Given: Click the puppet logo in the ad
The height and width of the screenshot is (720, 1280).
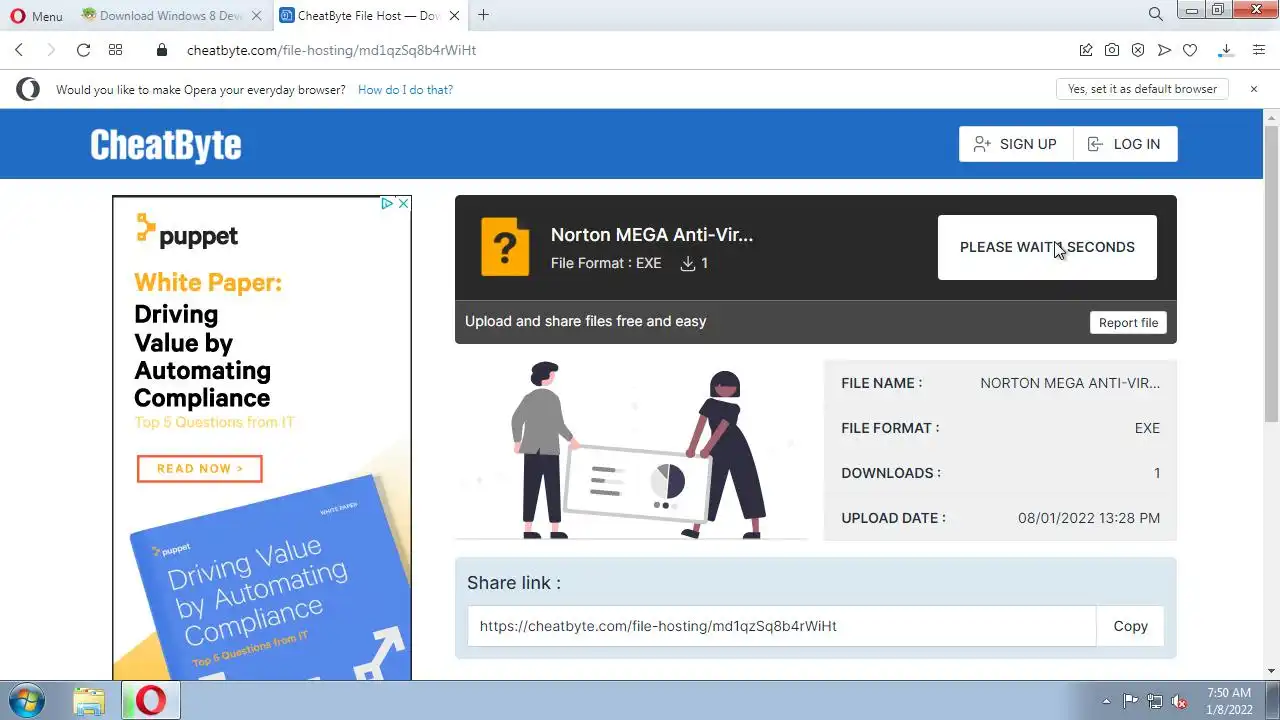Looking at the screenshot, I should 187,232.
